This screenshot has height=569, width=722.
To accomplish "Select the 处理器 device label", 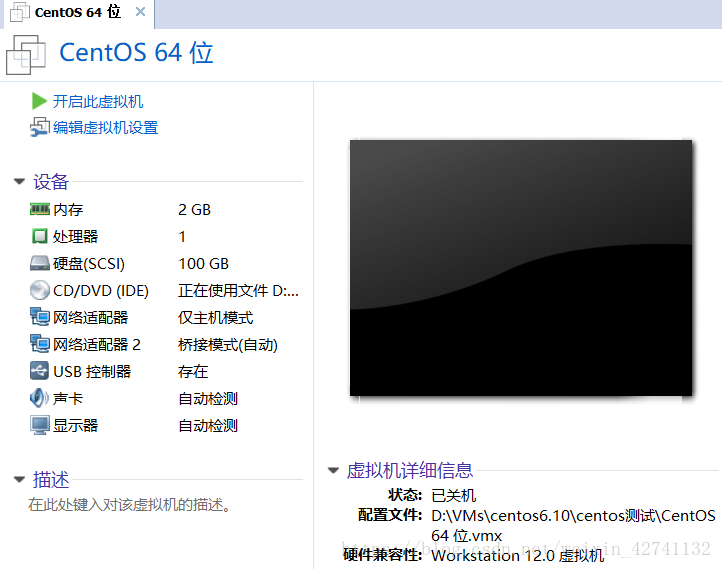I will point(75,236).
